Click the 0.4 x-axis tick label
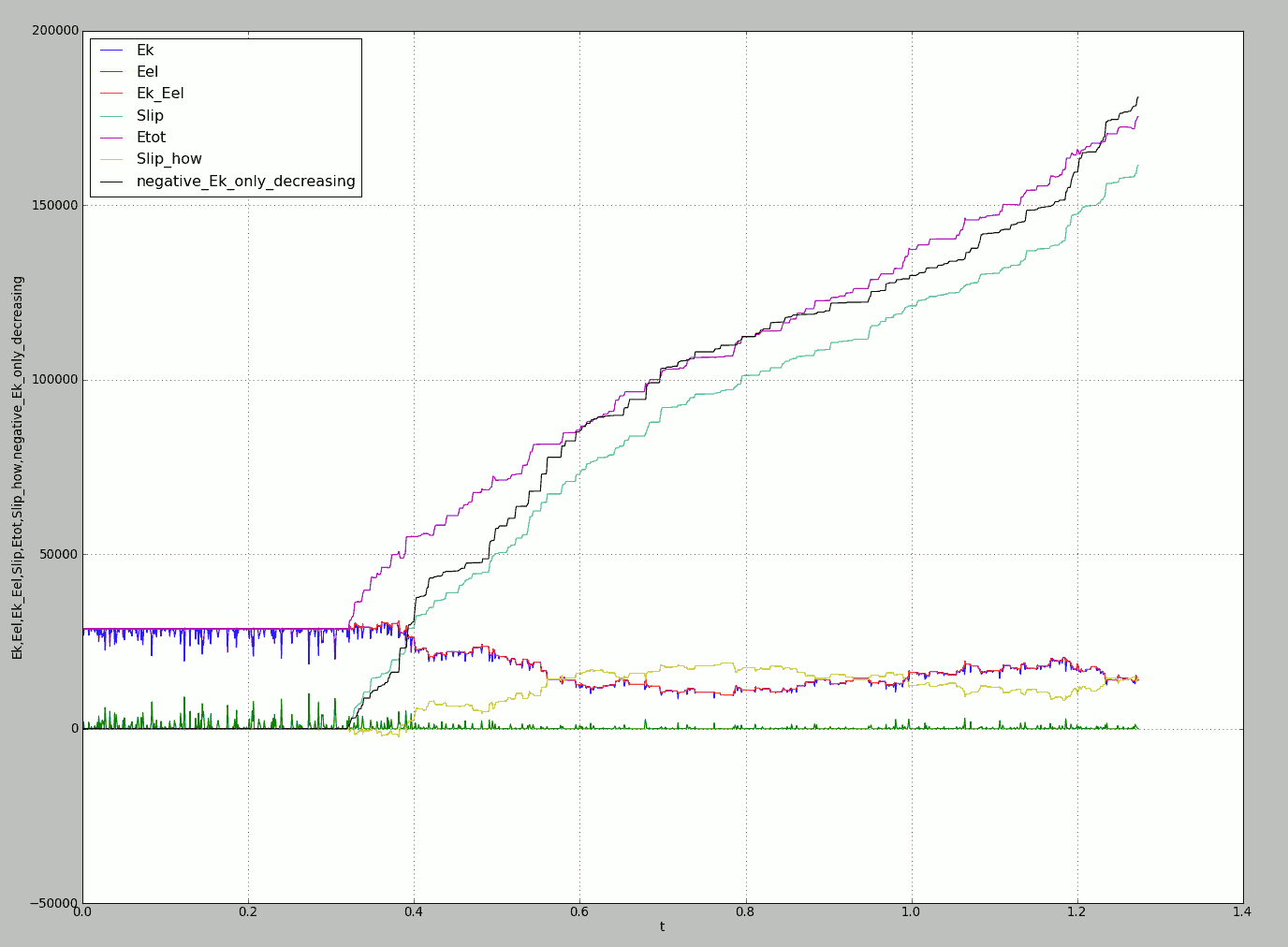 click(414, 911)
